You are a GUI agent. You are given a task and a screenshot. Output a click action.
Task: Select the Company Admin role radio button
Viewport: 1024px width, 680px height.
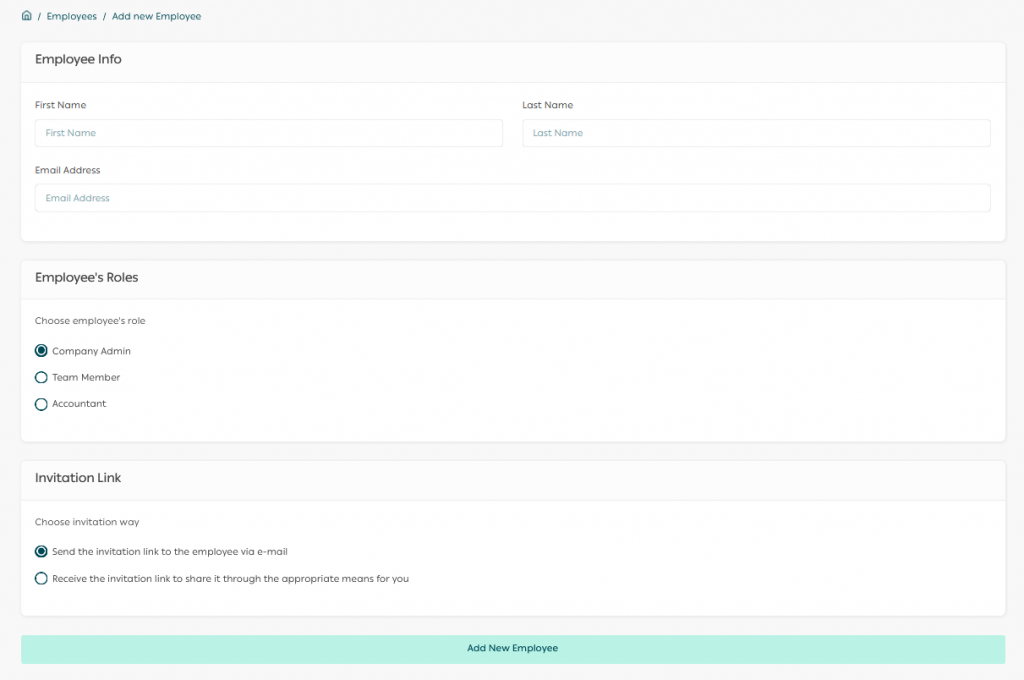click(41, 351)
